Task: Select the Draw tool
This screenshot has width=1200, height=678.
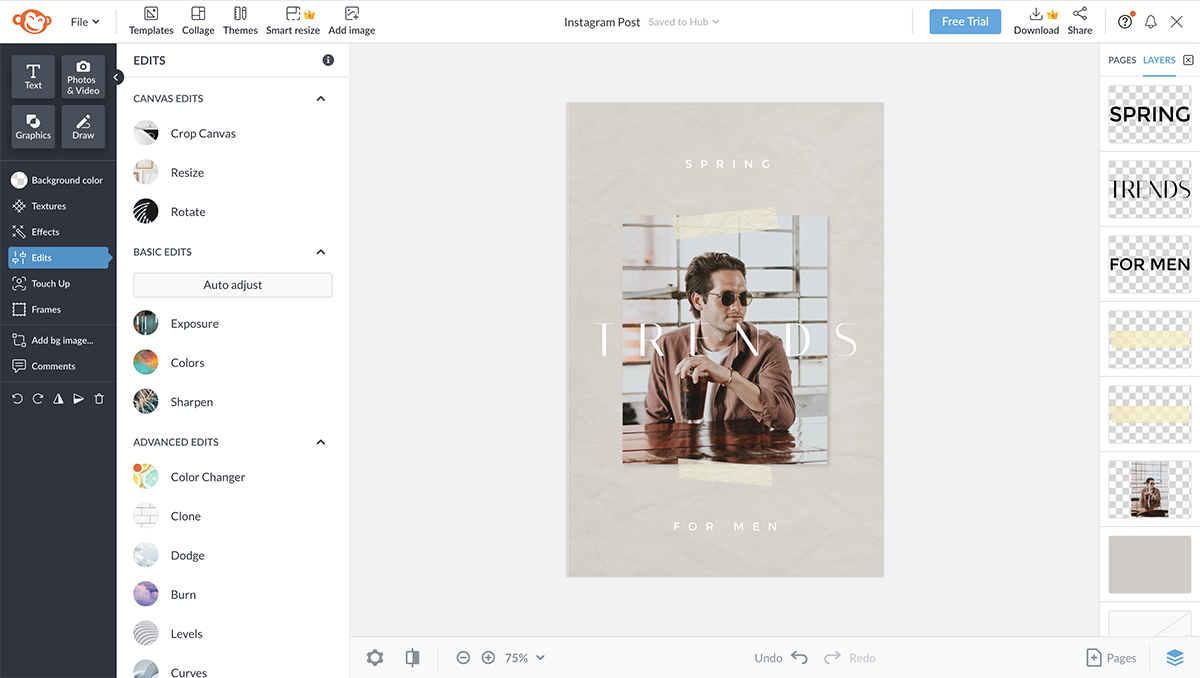Action: [83, 126]
